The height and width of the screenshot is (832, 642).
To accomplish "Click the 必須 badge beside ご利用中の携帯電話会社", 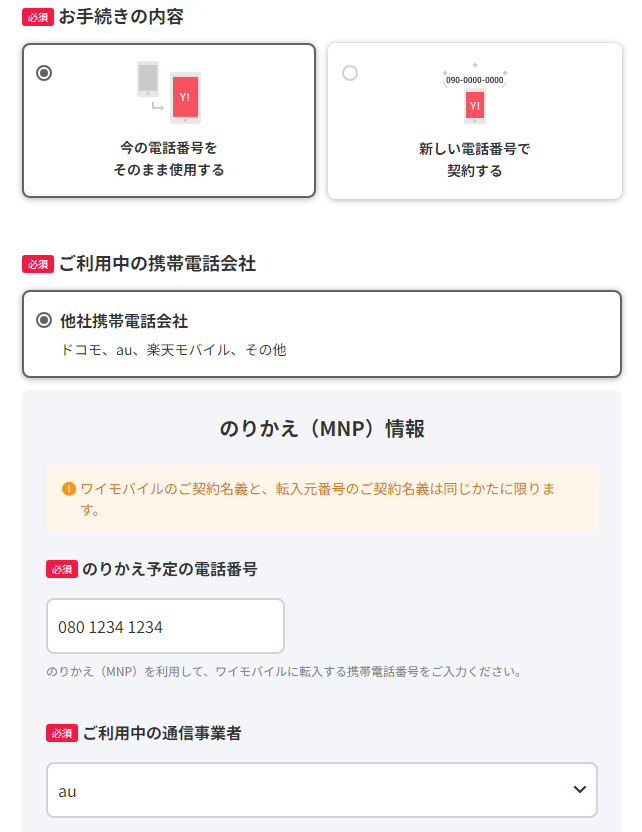I will [38, 264].
